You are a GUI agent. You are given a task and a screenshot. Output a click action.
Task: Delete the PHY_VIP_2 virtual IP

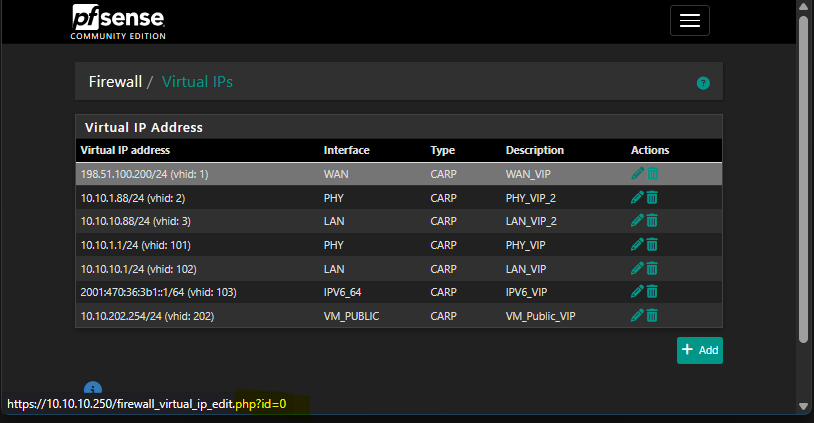pos(652,197)
